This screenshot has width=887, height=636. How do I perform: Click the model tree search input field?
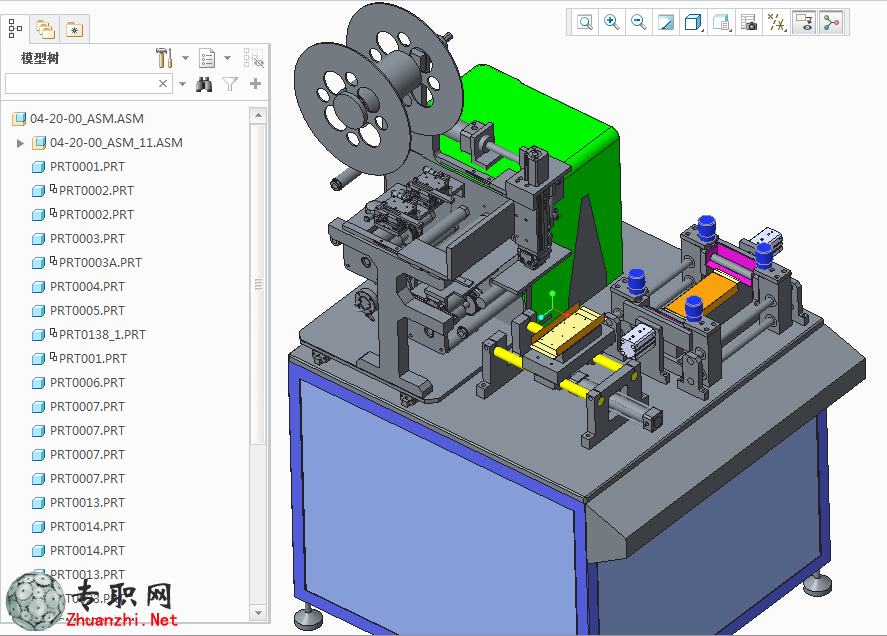[81, 84]
